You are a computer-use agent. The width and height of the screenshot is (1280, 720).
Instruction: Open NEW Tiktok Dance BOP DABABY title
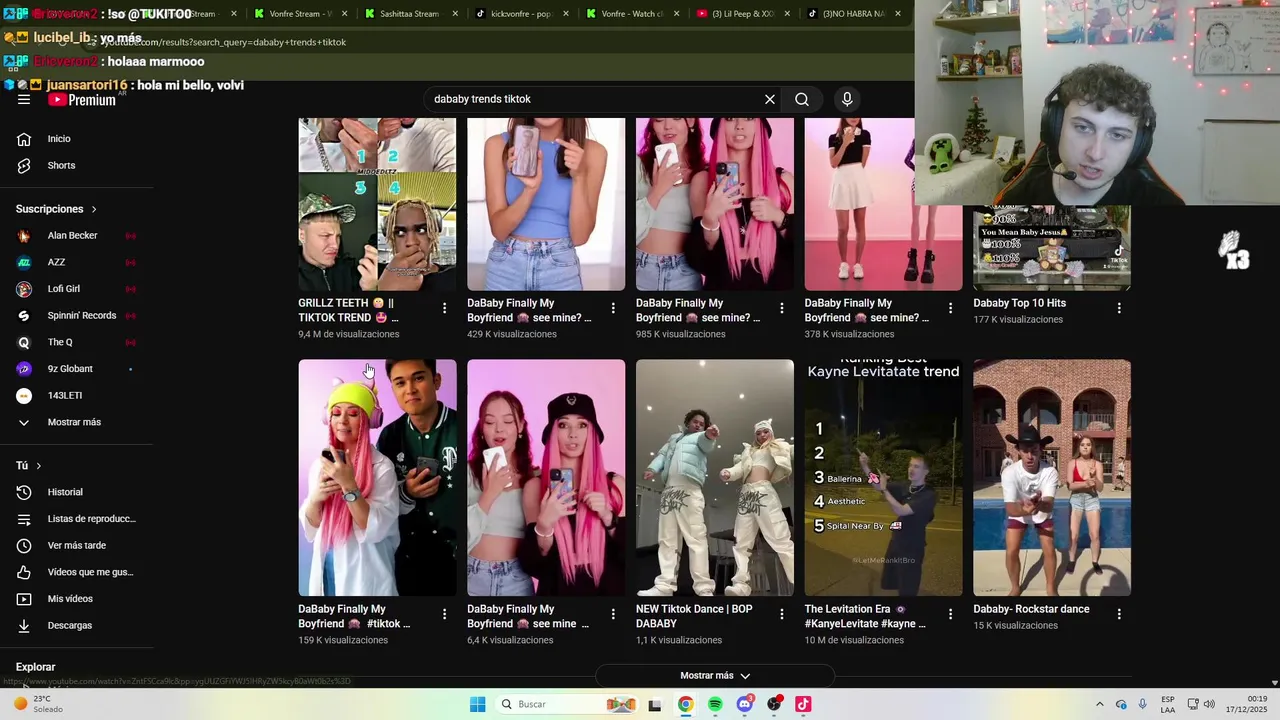(694, 616)
